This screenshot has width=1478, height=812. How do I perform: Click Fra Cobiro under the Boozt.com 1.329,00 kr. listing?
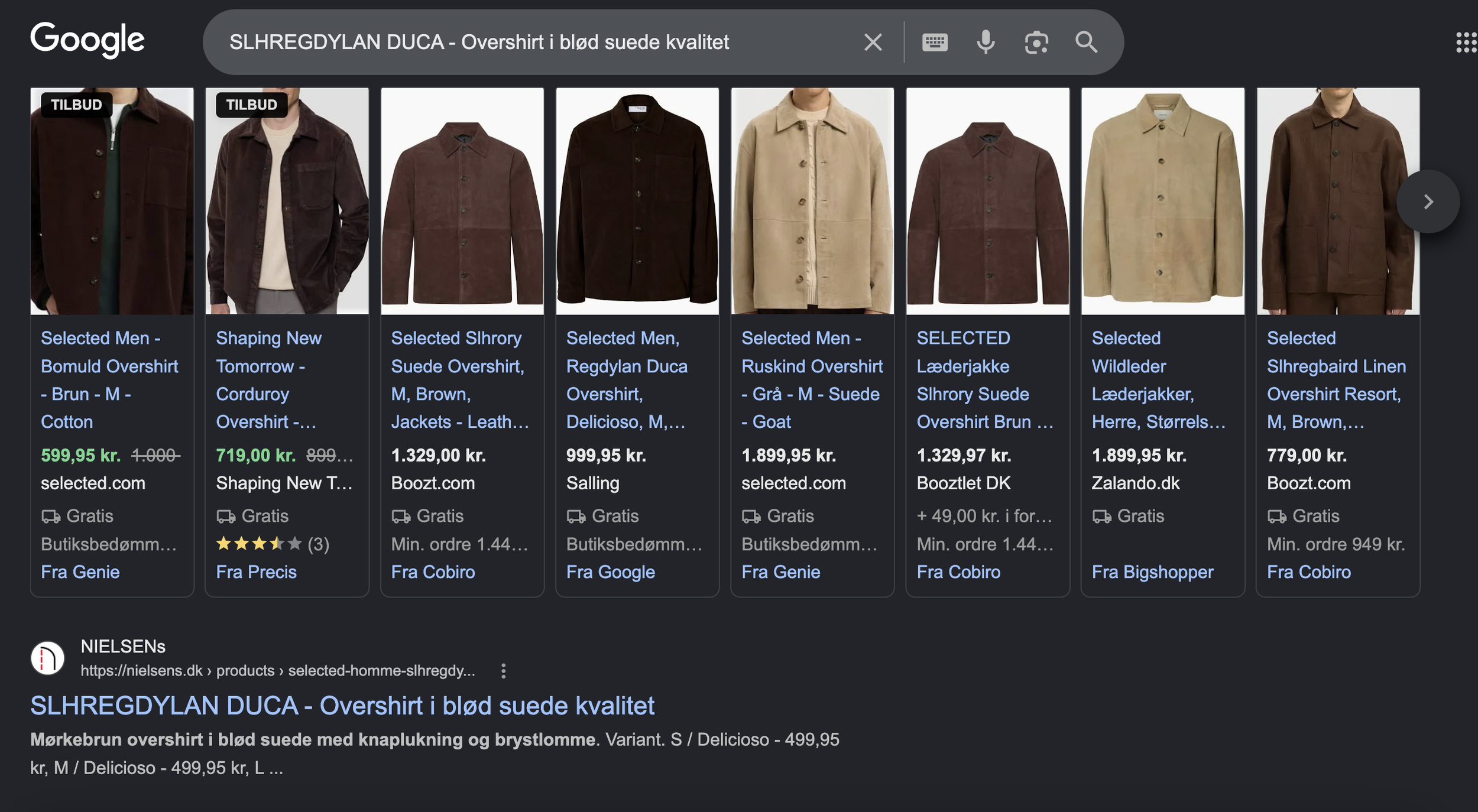point(433,572)
